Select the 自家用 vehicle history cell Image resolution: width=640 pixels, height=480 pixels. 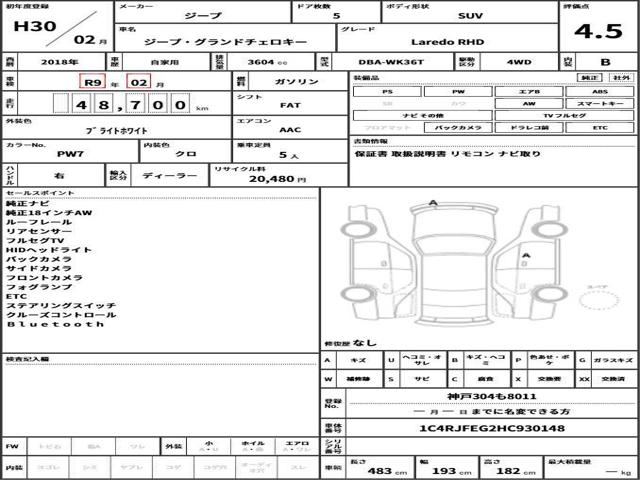point(165,62)
